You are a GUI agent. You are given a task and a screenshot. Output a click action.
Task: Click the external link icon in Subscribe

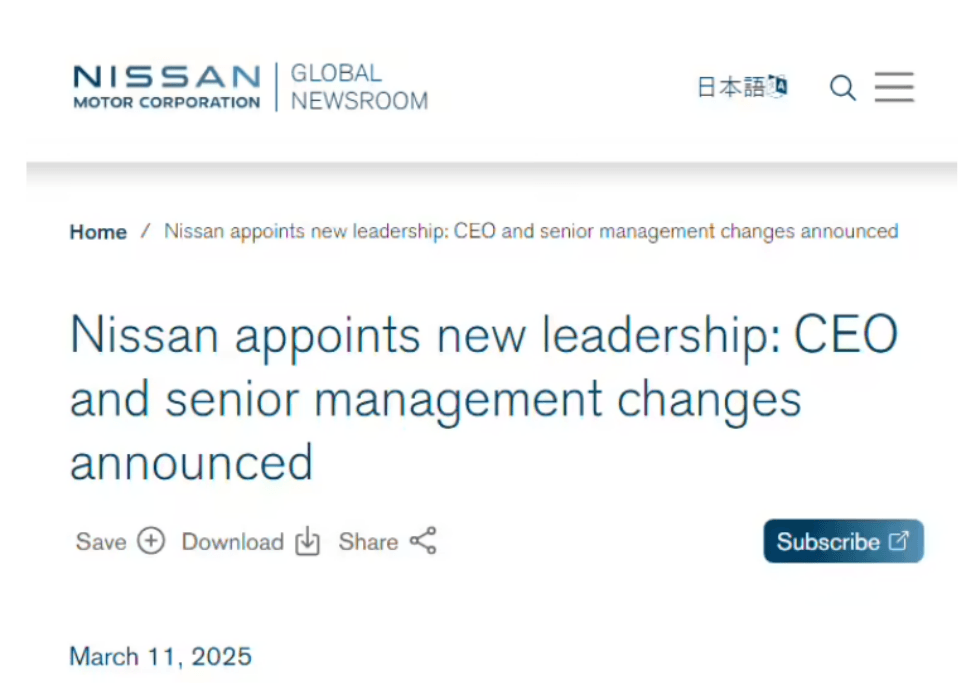pos(899,540)
